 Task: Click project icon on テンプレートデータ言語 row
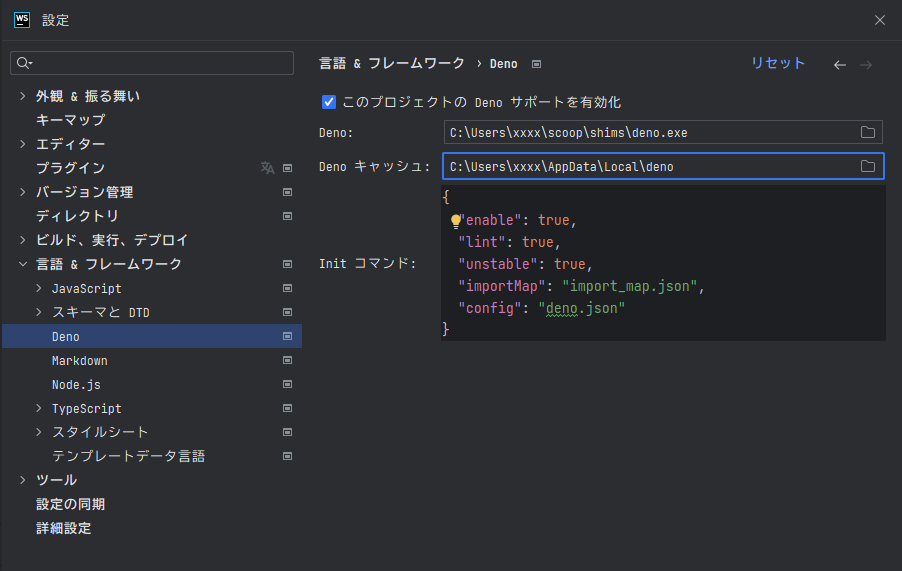pos(288,457)
